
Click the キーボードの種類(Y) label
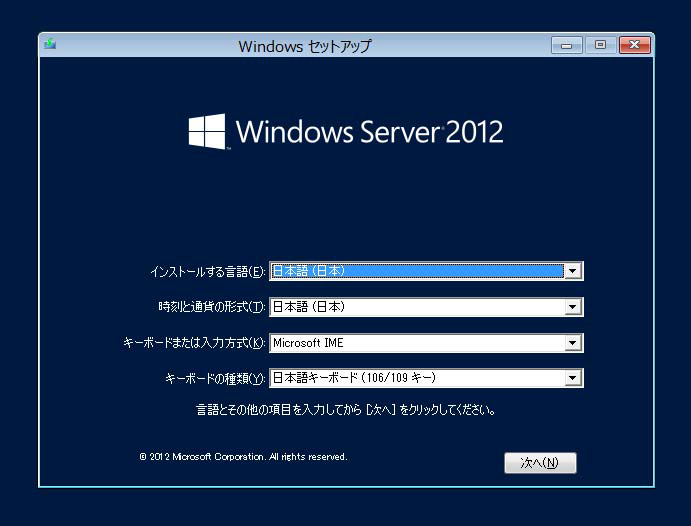215,378
